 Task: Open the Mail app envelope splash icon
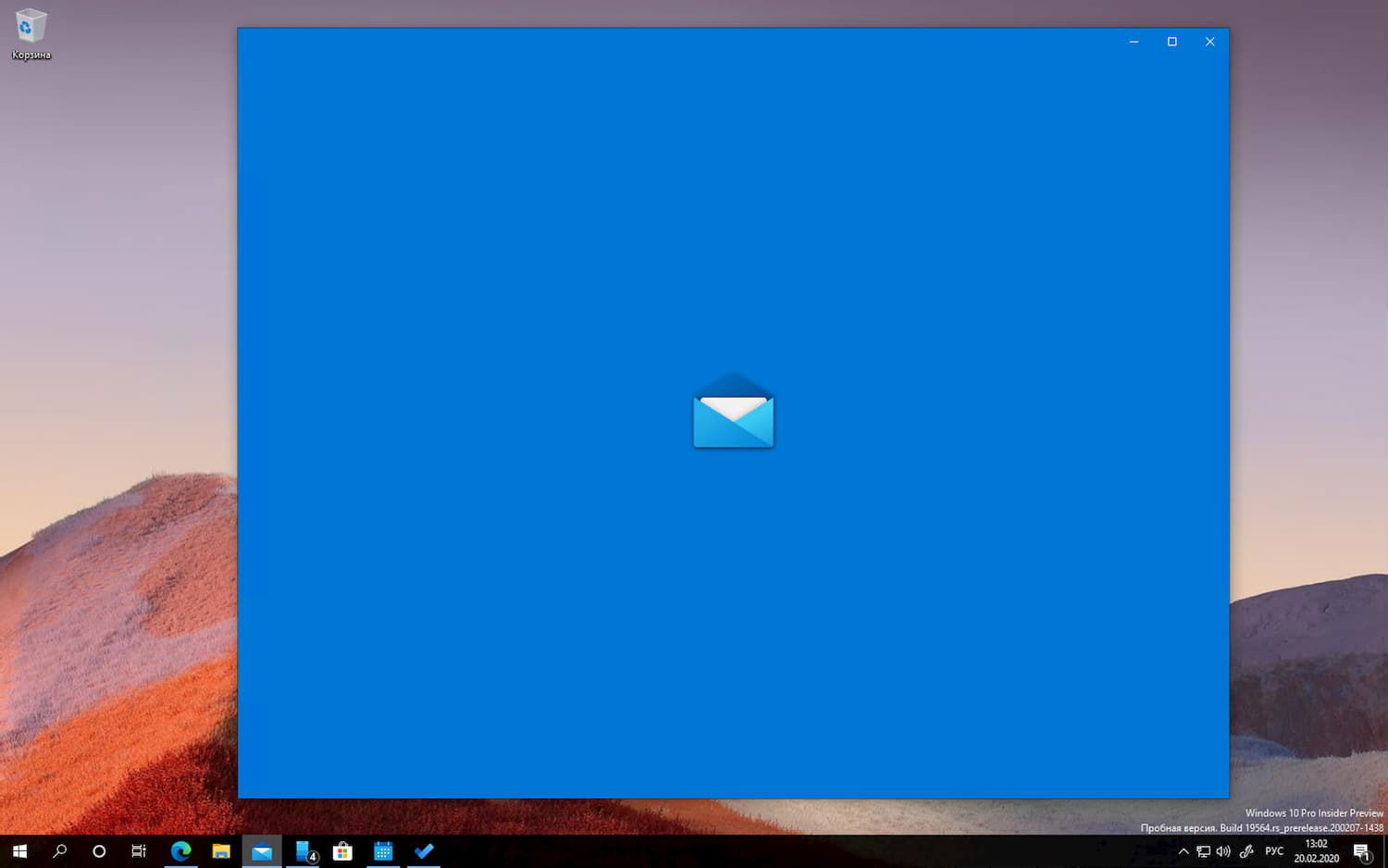click(733, 413)
